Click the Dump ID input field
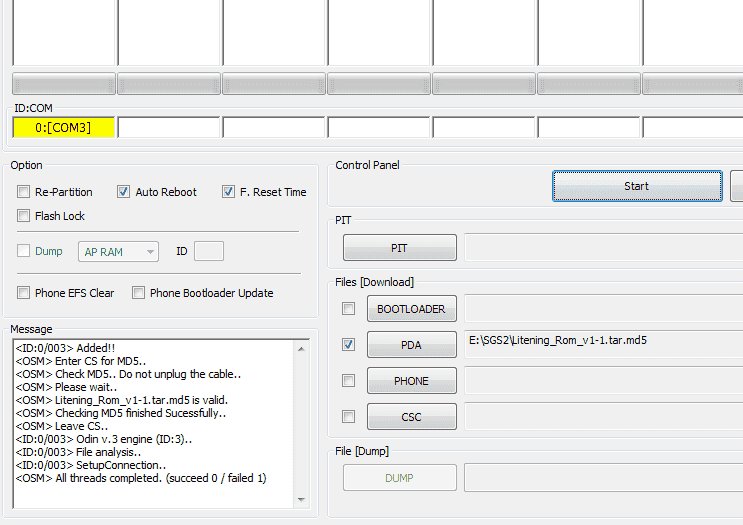Screen dimensions: 743x525 pos(209,251)
